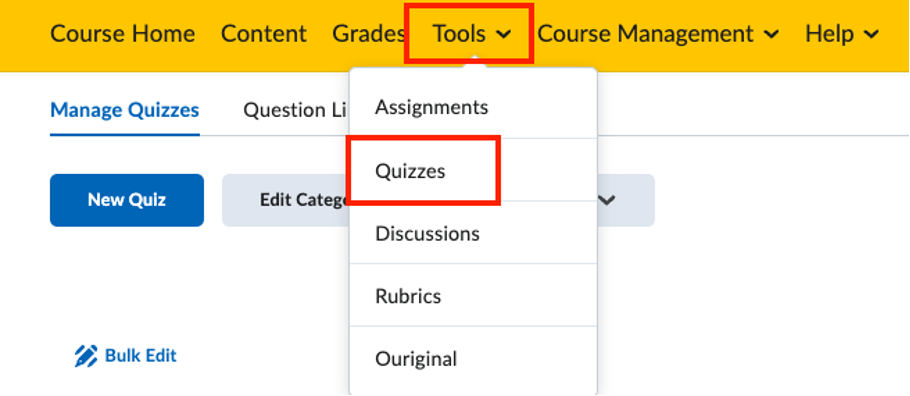Go to Course Home in navbar
Viewport: 910px width, 396px height.
122,34
